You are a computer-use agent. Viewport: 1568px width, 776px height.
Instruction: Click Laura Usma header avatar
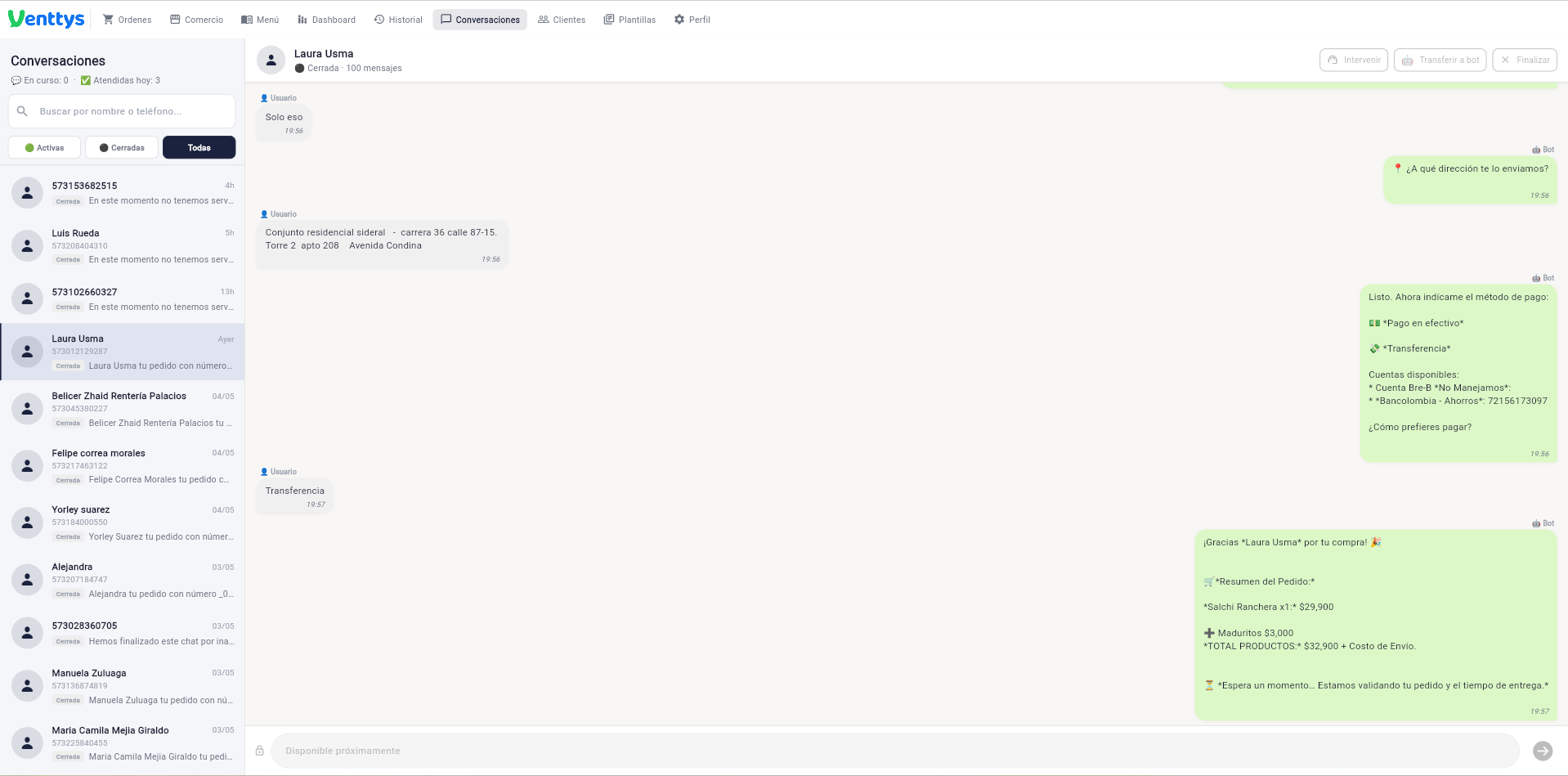271,60
